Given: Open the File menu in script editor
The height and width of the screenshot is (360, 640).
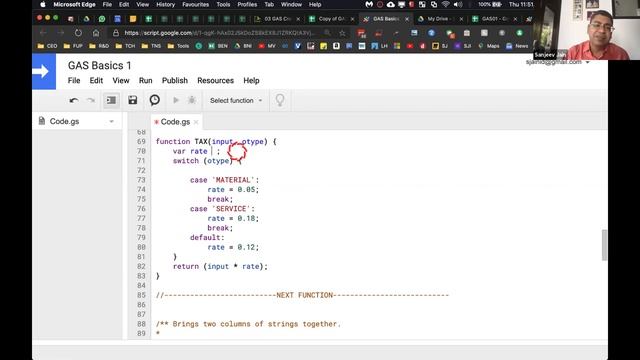Looking at the screenshot, I should 74,81.
